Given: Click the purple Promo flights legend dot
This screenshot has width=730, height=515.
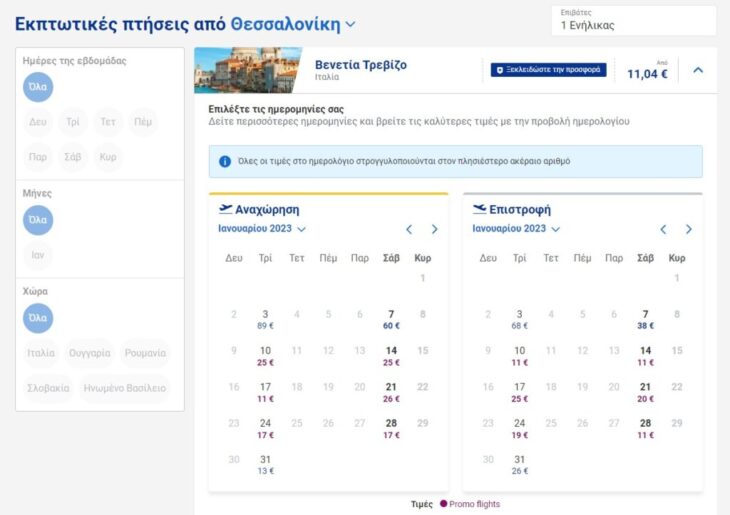Looking at the screenshot, I should [443, 504].
